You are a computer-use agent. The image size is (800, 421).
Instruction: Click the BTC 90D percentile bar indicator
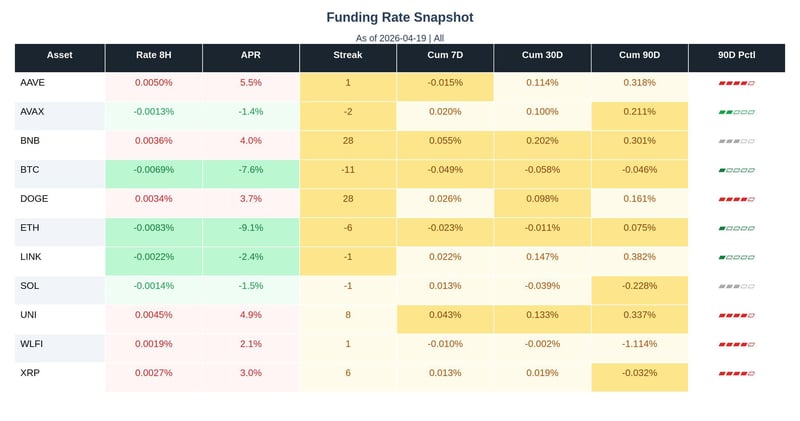(x=736, y=170)
